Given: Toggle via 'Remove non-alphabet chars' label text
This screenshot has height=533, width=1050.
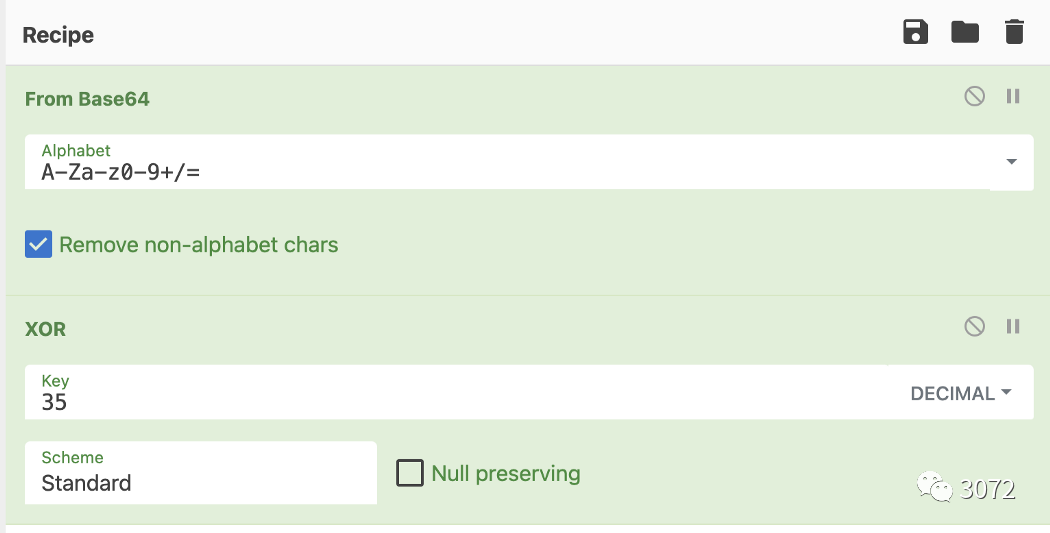Looking at the screenshot, I should [199, 244].
